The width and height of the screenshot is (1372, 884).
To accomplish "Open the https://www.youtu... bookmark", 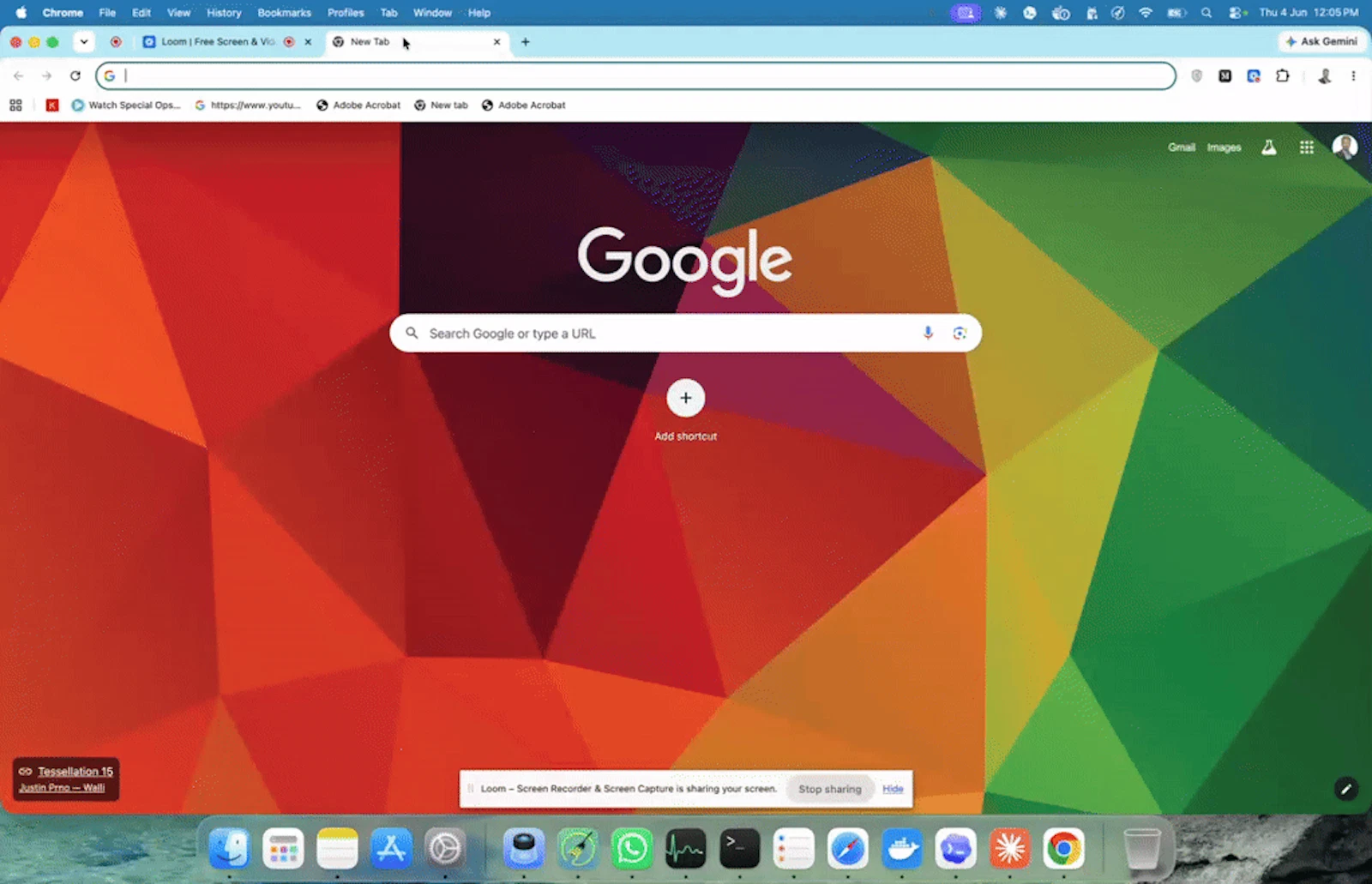I will [x=248, y=105].
